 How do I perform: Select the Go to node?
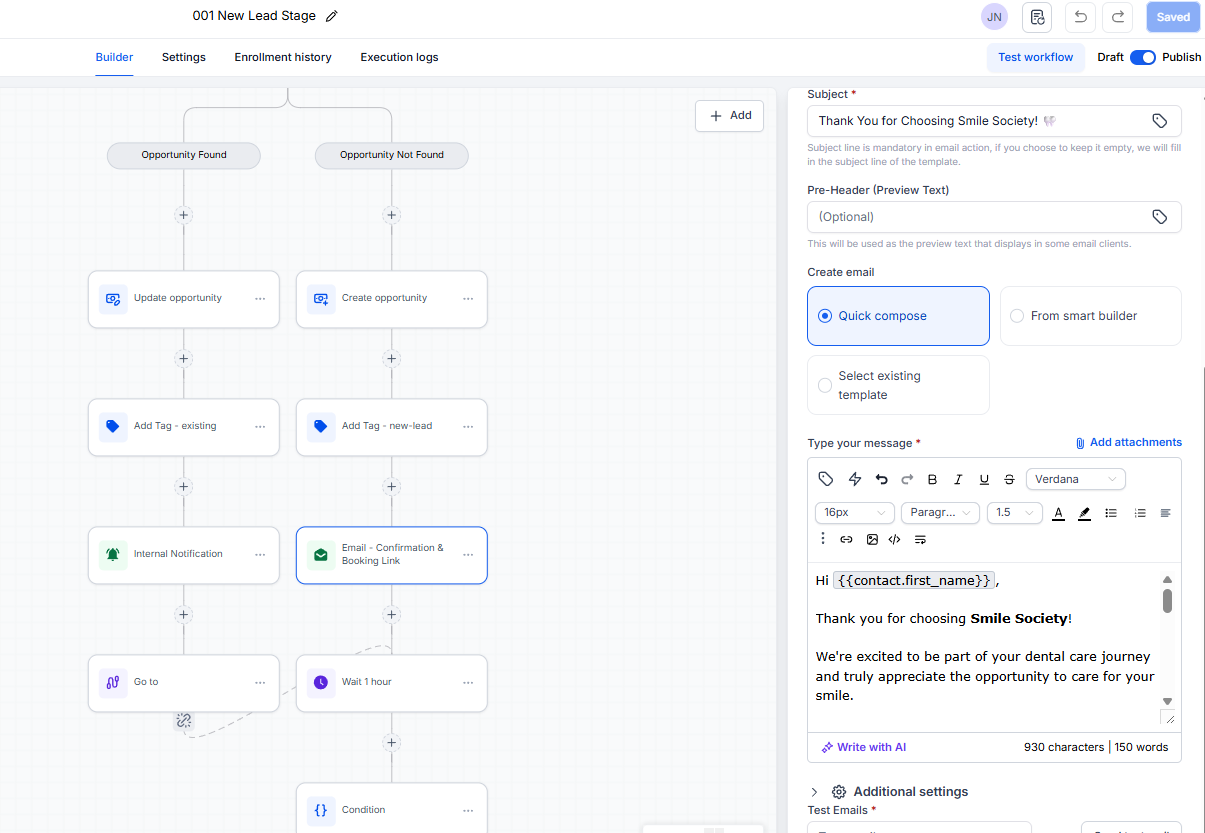point(184,683)
